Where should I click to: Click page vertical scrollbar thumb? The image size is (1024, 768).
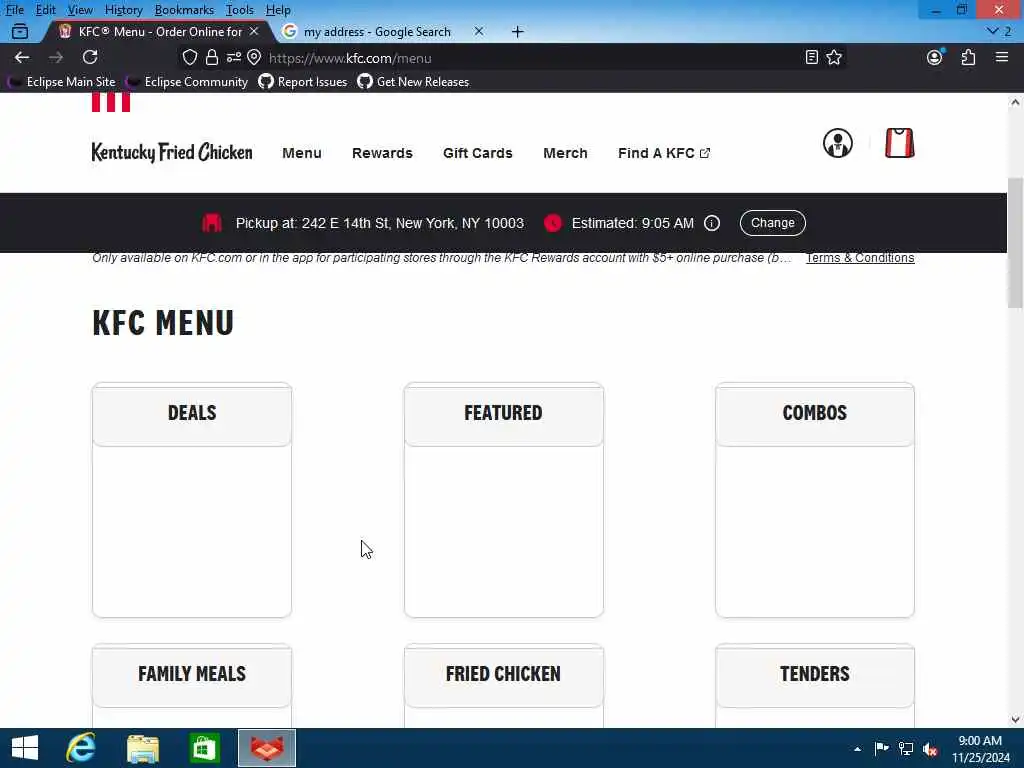coord(1015,242)
